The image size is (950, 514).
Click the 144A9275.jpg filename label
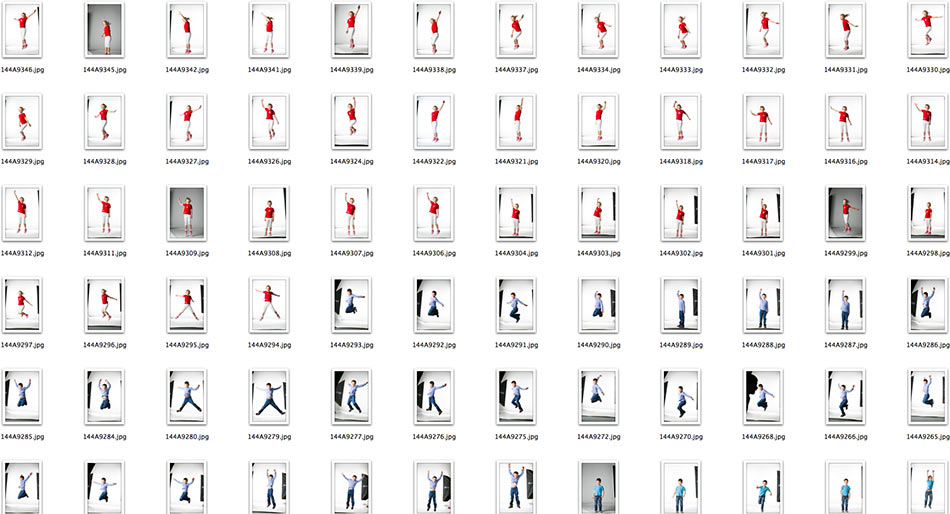click(x=515, y=437)
